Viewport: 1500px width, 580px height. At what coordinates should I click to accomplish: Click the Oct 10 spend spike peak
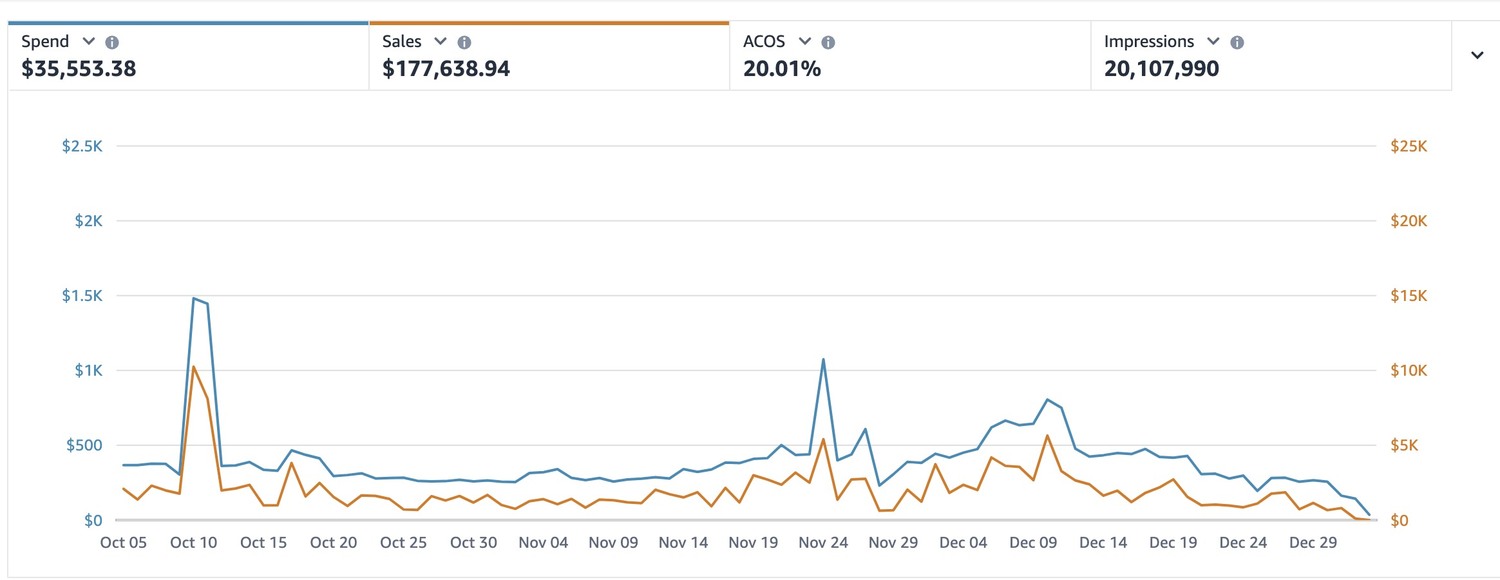193,298
